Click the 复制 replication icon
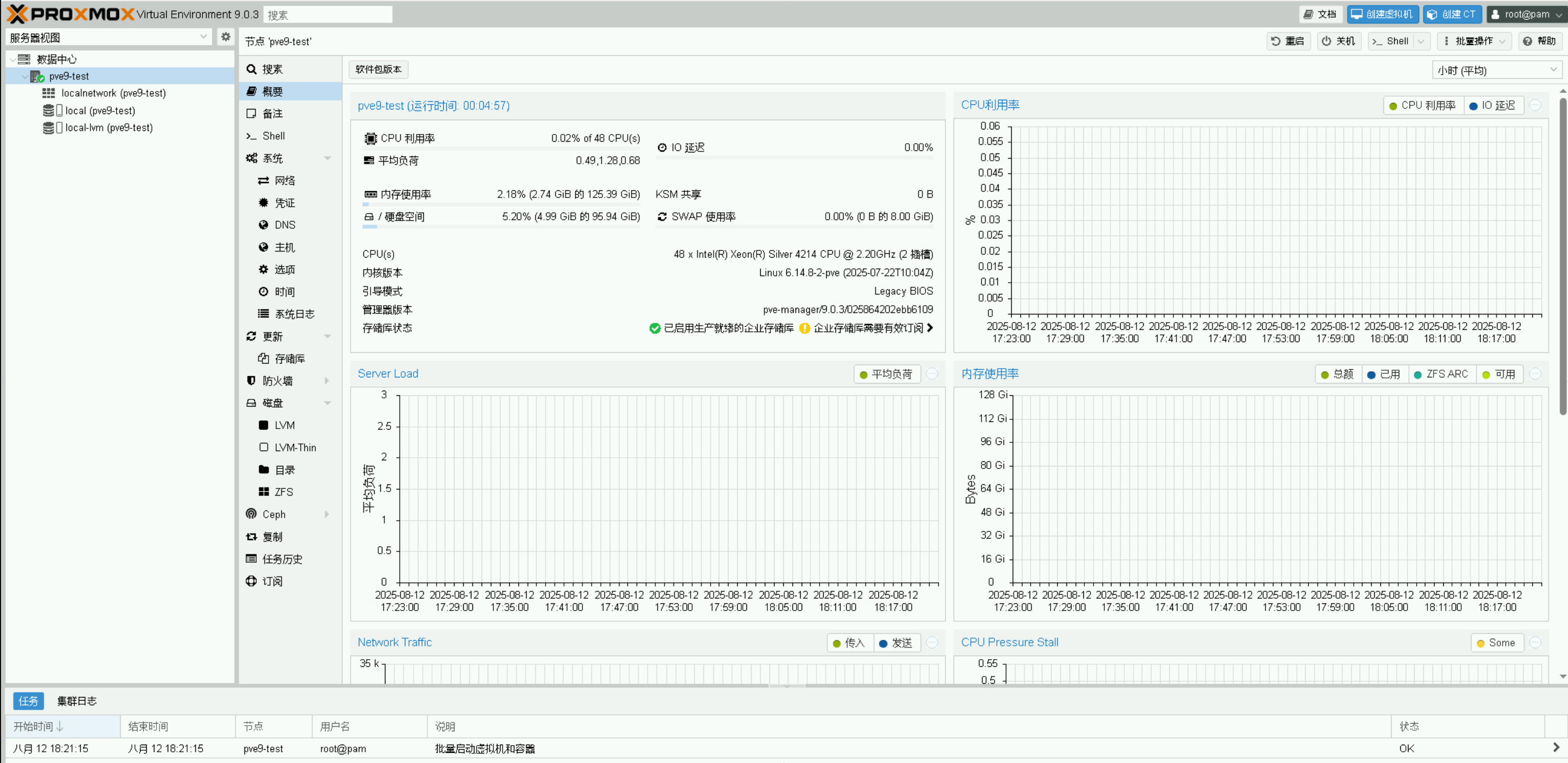The width and height of the screenshot is (1568, 763). click(x=251, y=536)
